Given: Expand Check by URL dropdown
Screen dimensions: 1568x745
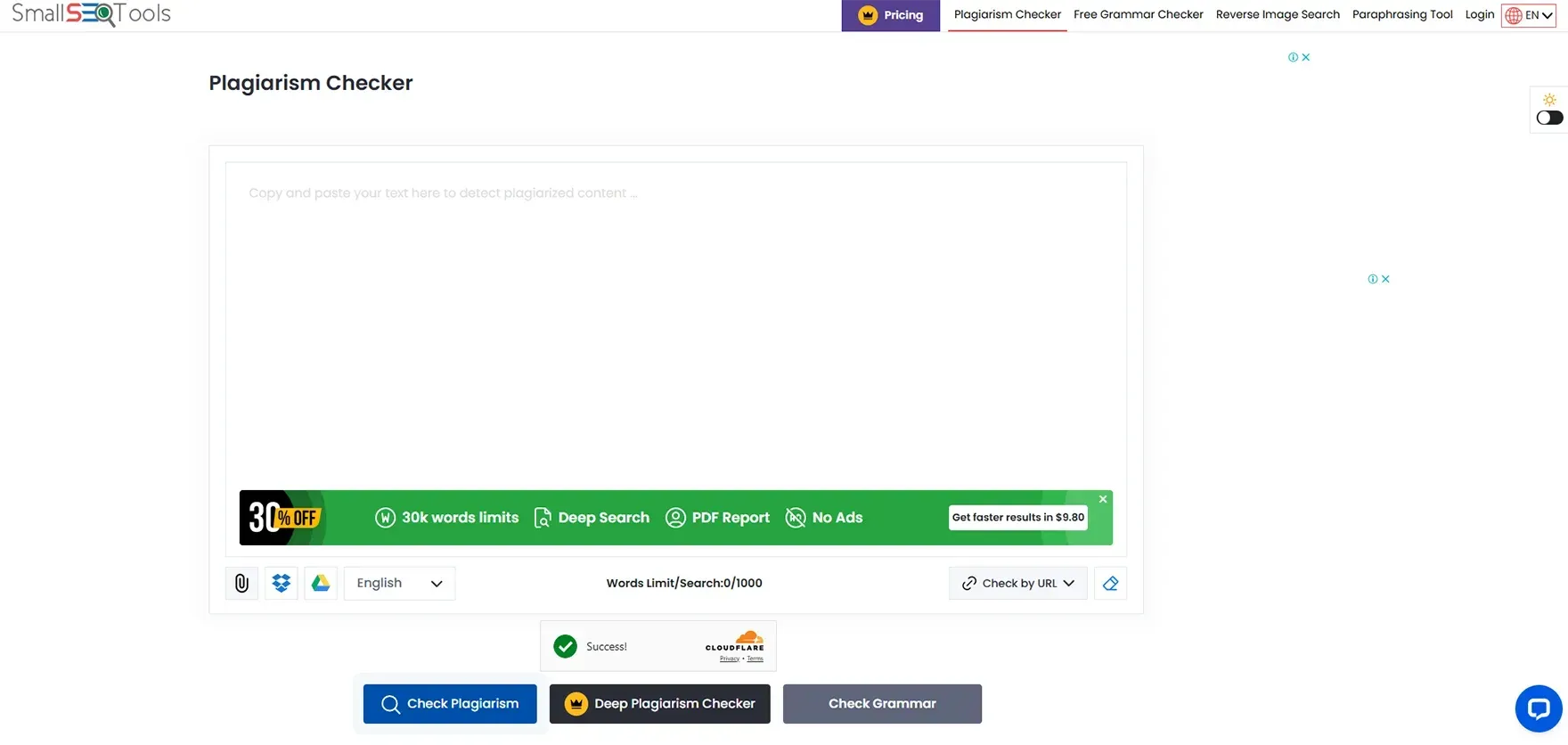Looking at the screenshot, I should point(1017,583).
